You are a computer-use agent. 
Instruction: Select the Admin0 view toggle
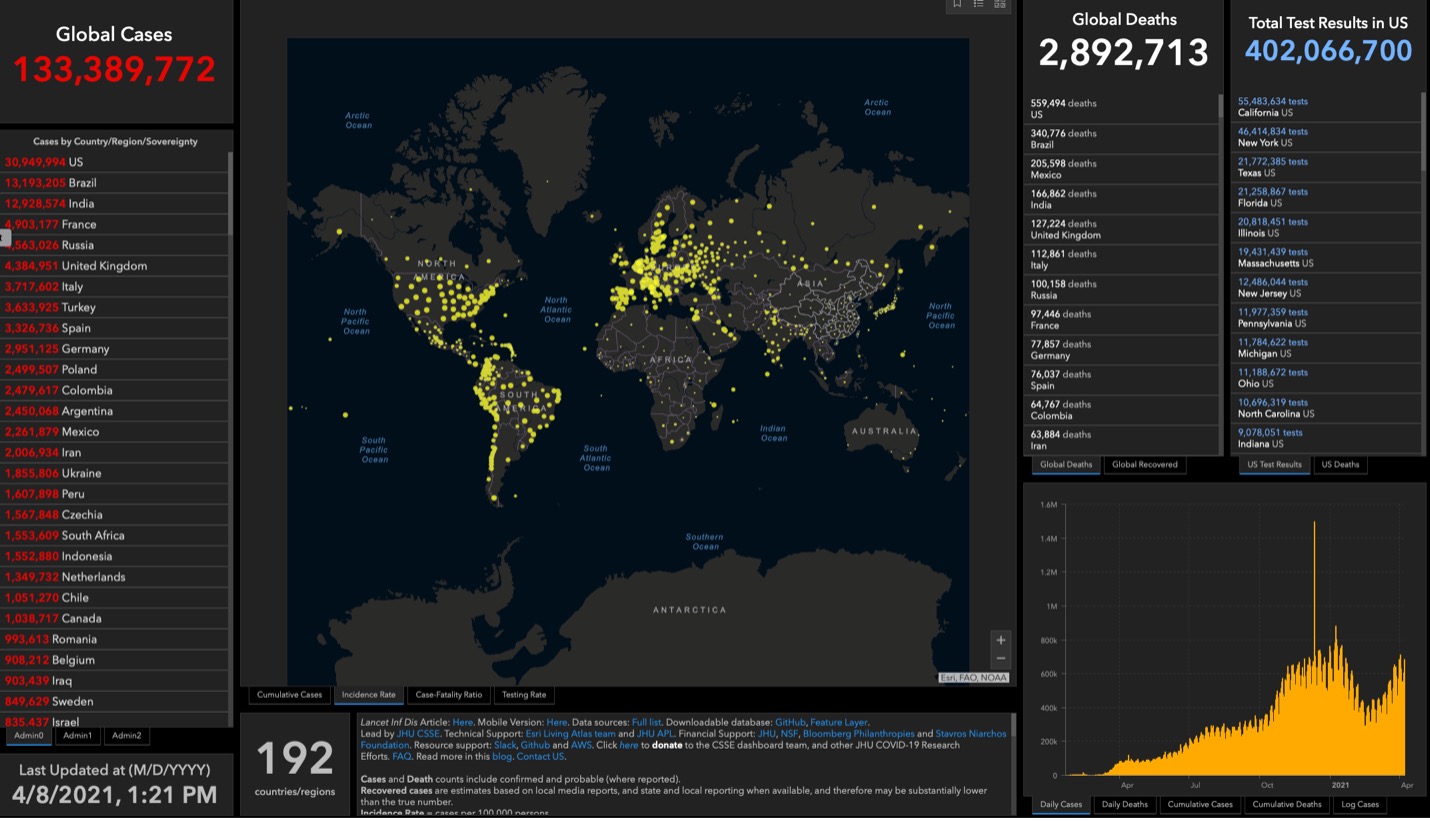click(31, 735)
